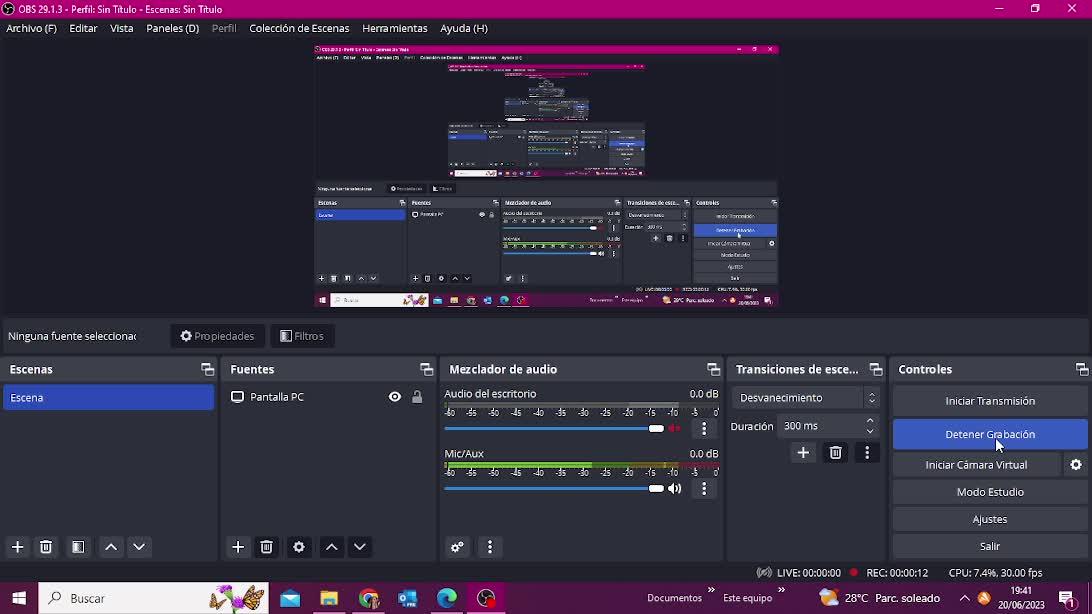Viewport: 1092px width, 614px height.
Task: Open the Editar menu
Action: click(83, 29)
